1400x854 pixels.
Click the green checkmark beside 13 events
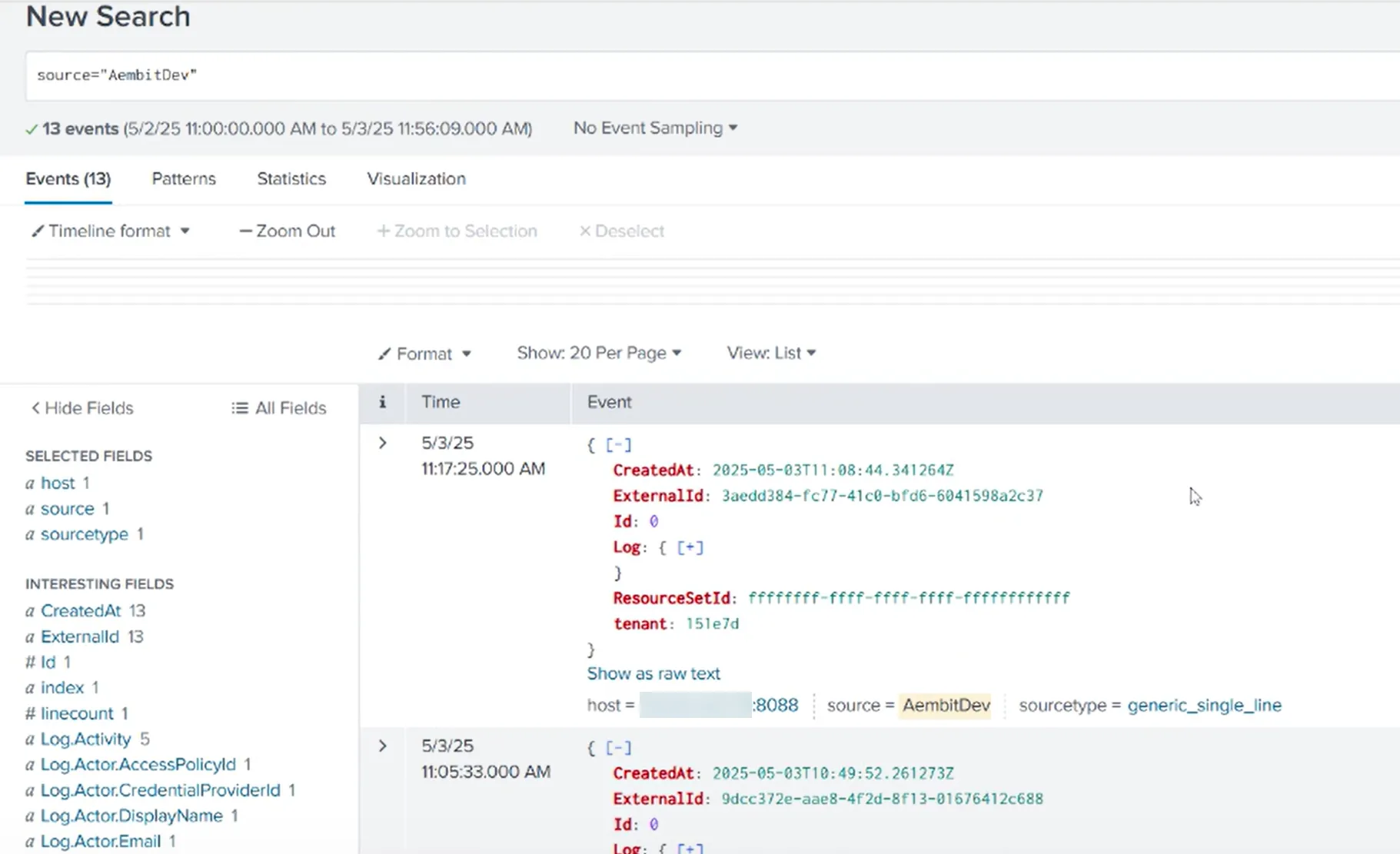[32, 128]
